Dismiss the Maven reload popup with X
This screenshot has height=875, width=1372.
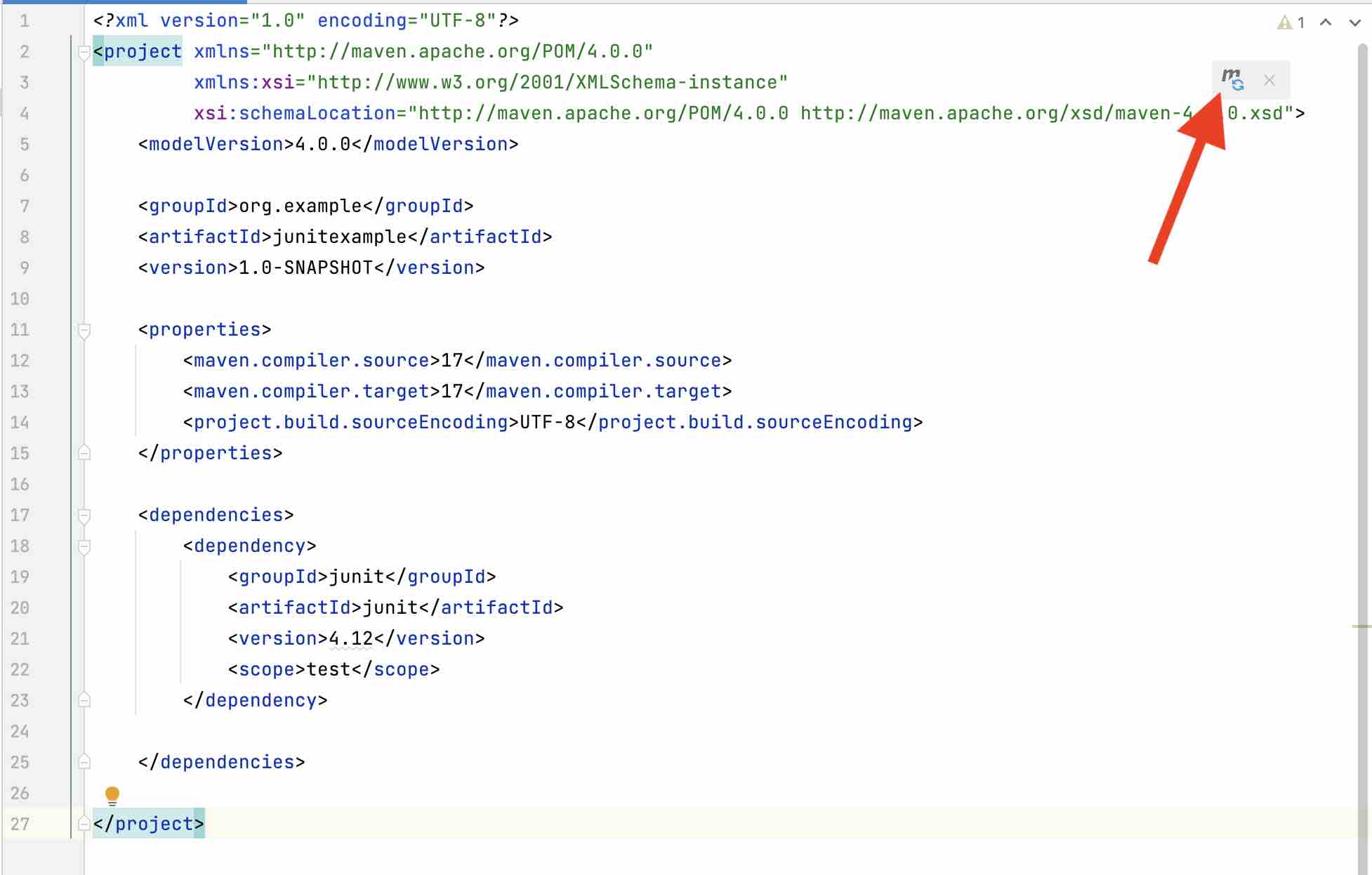point(1269,81)
